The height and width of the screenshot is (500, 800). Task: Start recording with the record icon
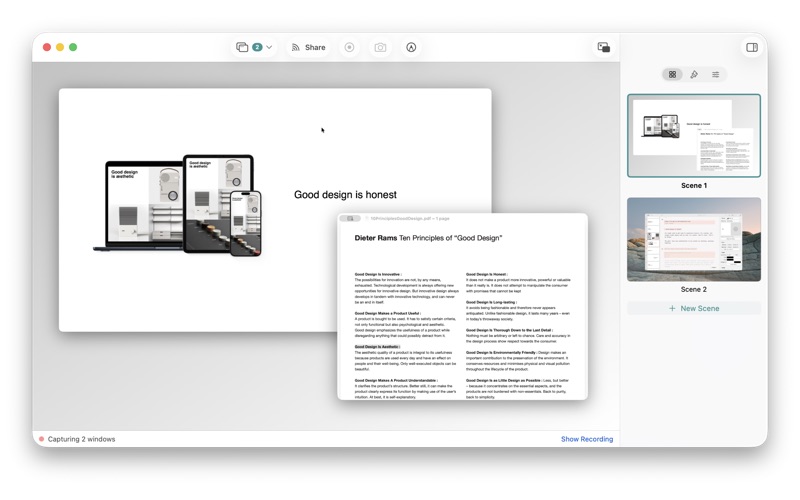349,47
